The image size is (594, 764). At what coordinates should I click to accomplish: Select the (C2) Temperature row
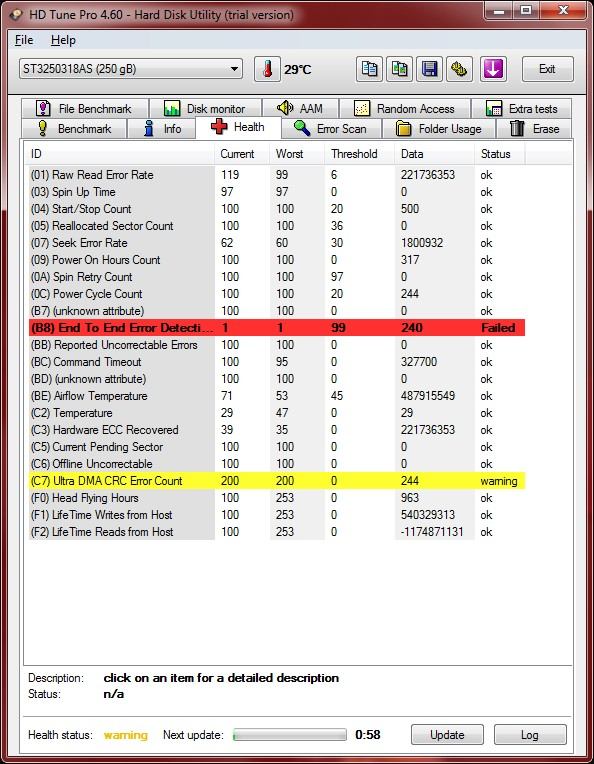277,413
